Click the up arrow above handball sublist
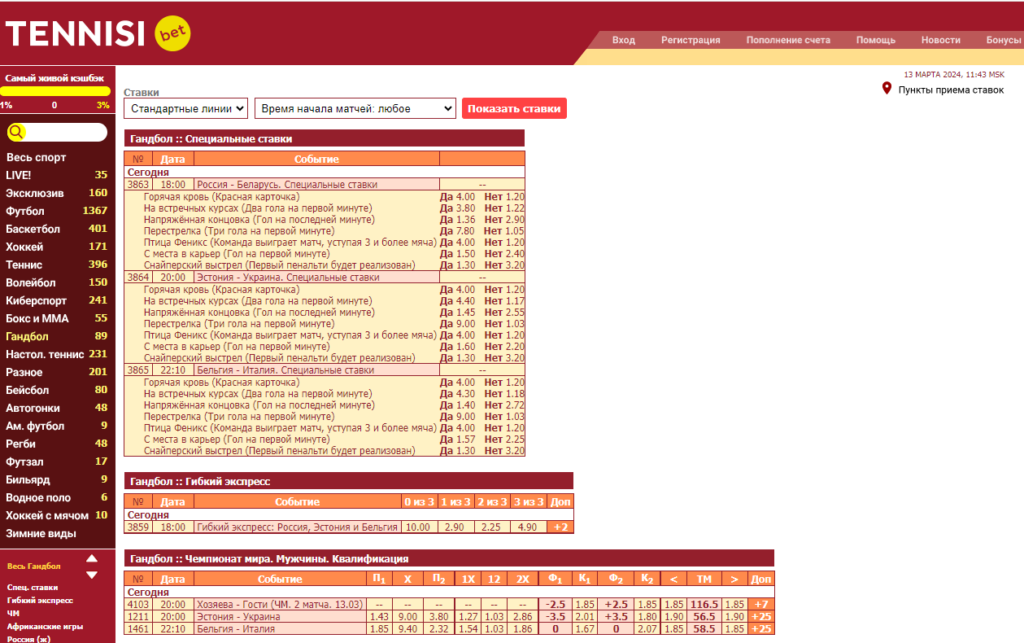 91,559
